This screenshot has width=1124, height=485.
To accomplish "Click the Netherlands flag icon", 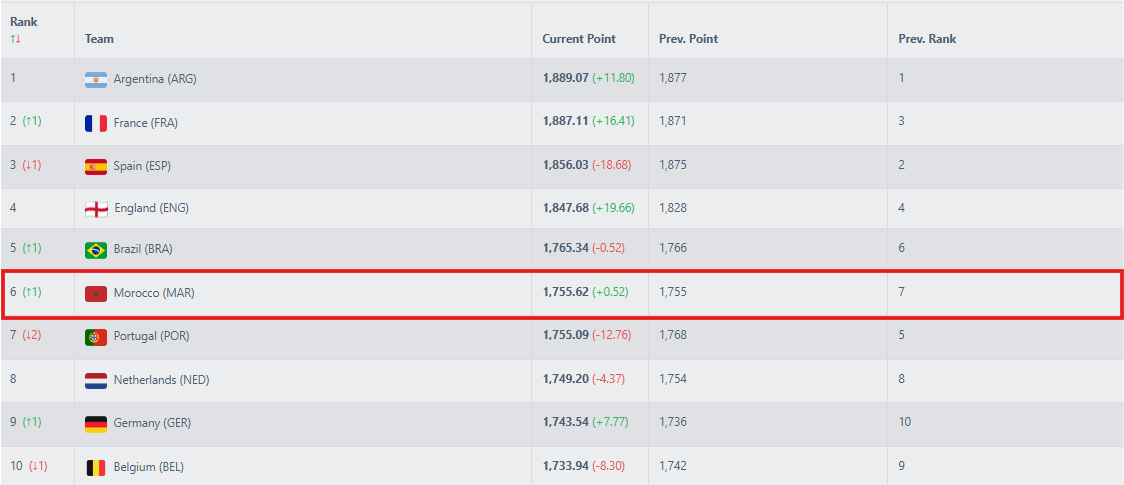I will (x=96, y=380).
